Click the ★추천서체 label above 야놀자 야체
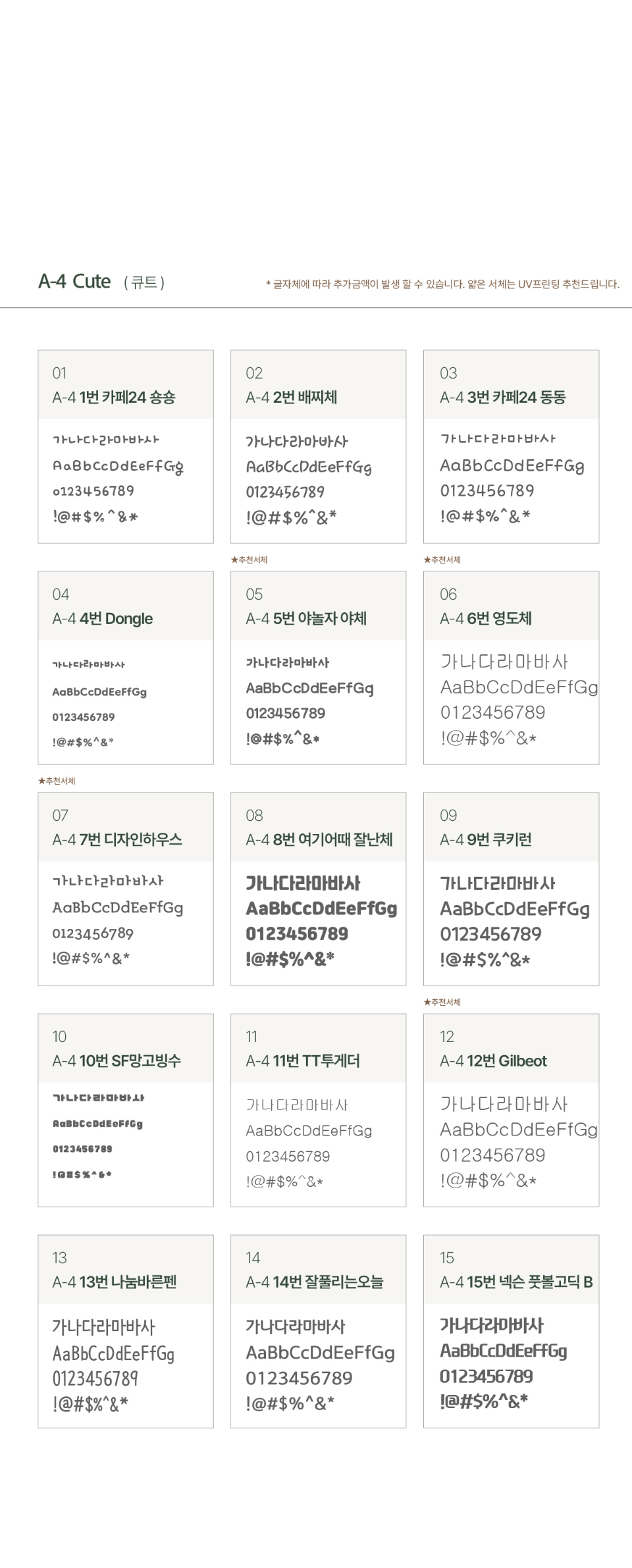This screenshot has width=632, height=1568. (x=249, y=560)
